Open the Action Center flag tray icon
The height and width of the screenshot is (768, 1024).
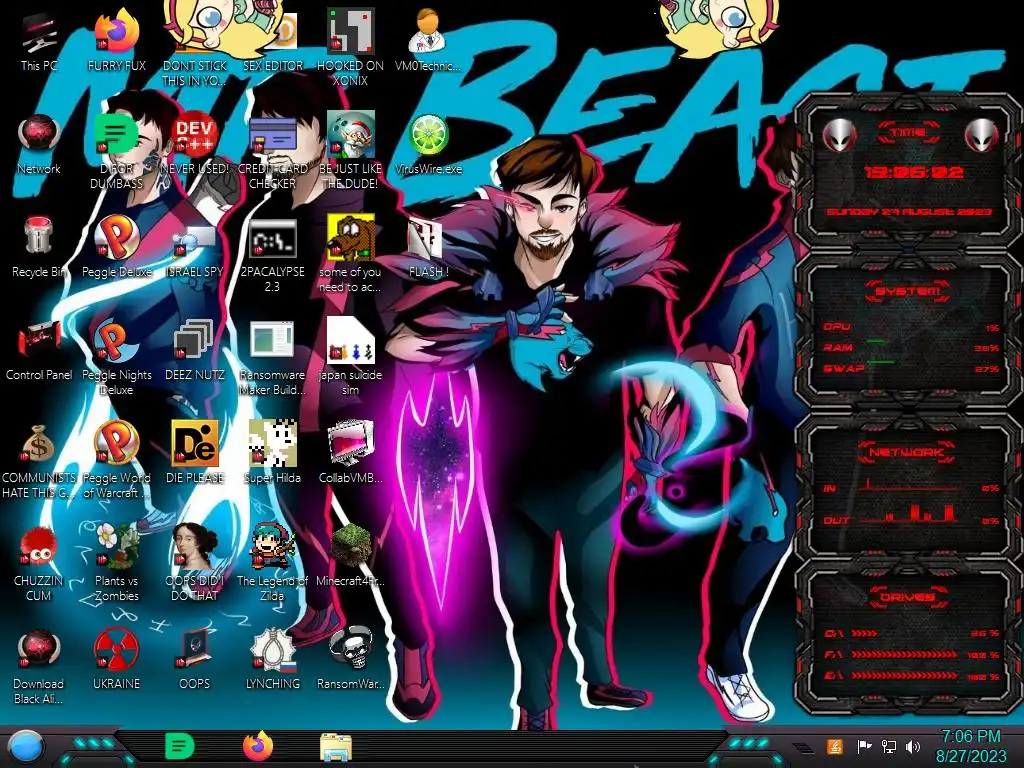coord(865,746)
